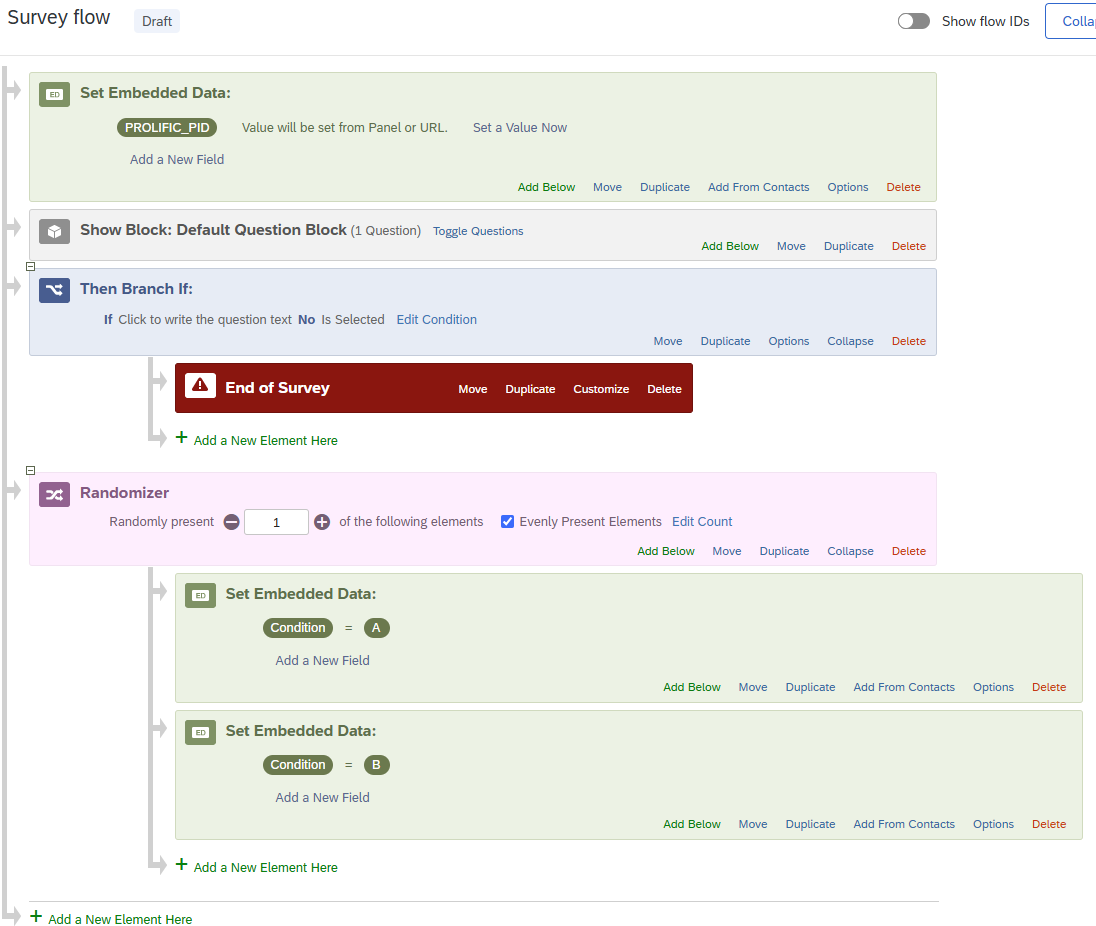Customize the End of Survey element

pos(601,389)
